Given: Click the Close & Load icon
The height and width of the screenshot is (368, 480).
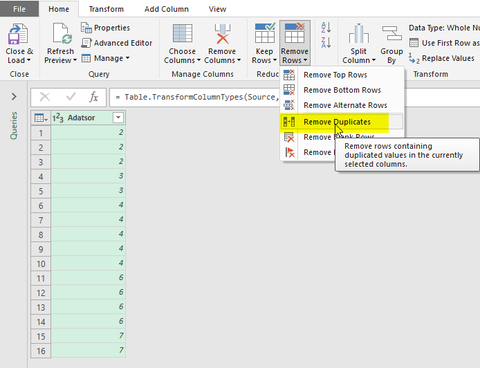Looking at the screenshot, I should [18, 34].
